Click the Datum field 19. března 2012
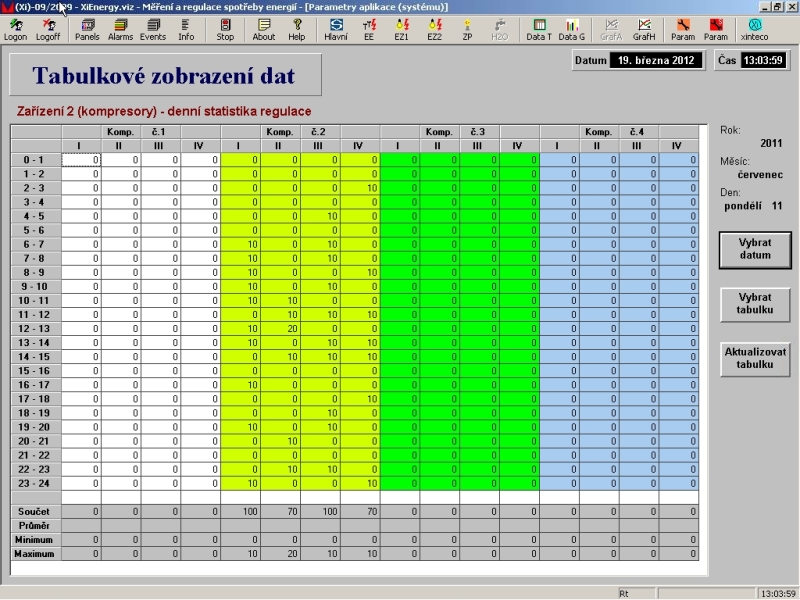This screenshot has height=600, width=800. click(x=656, y=60)
